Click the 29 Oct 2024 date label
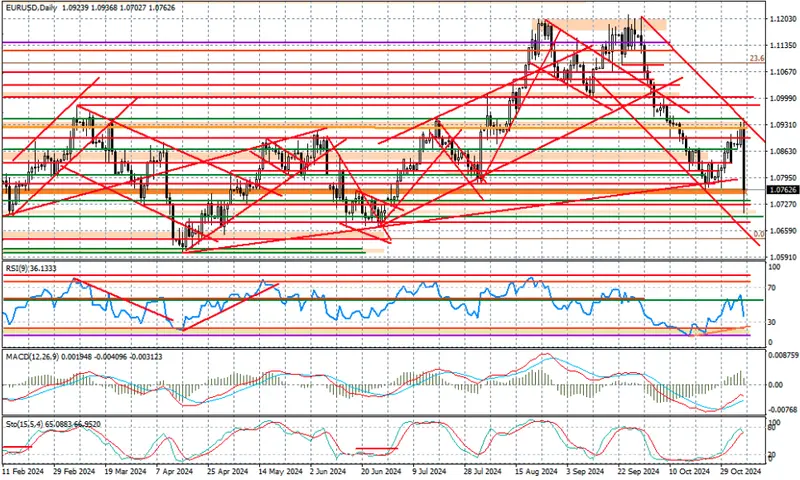 pyautogui.click(x=740, y=471)
